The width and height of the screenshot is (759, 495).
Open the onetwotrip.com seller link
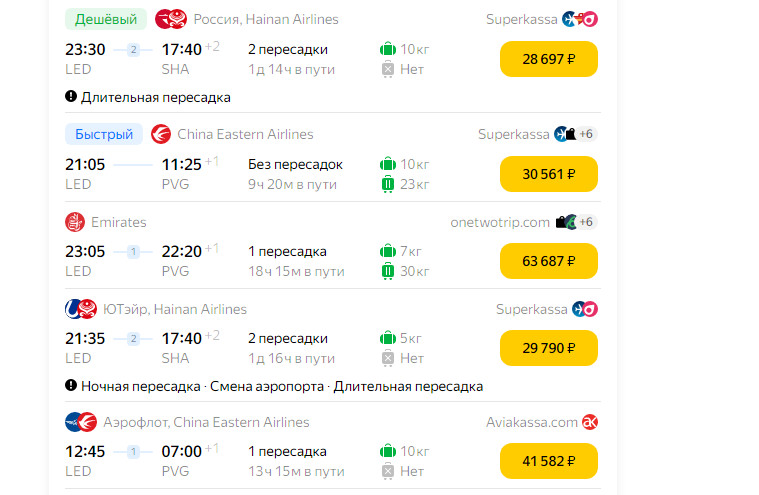point(500,222)
